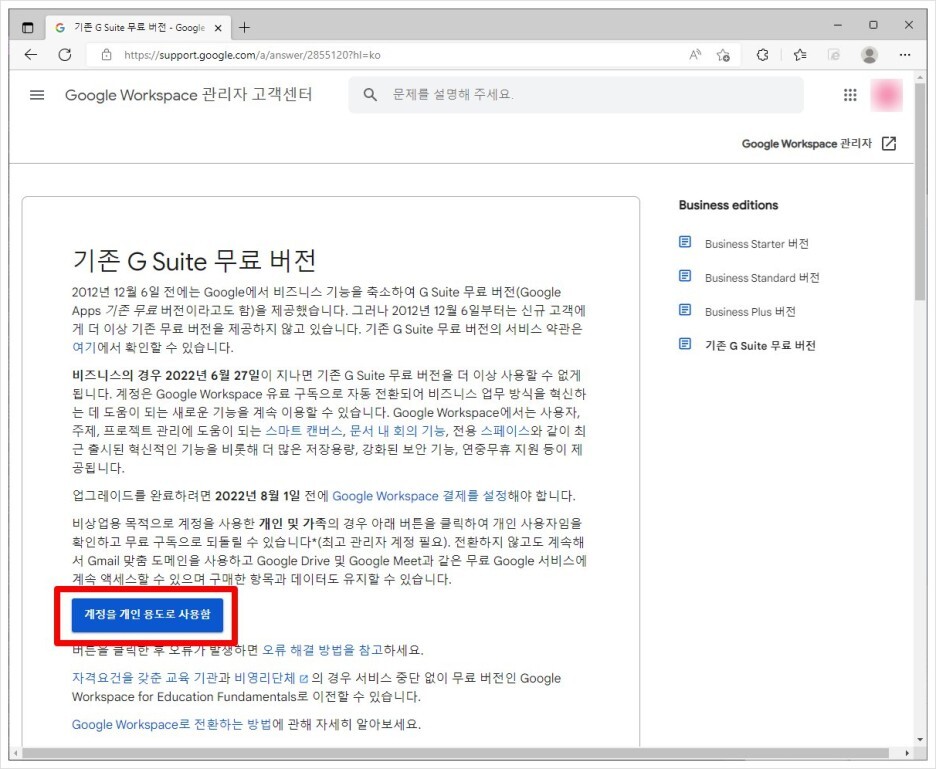This screenshot has height=769, width=936.
Task: Click the scrollbar down arrow
Action: click(x=920, y=740)
